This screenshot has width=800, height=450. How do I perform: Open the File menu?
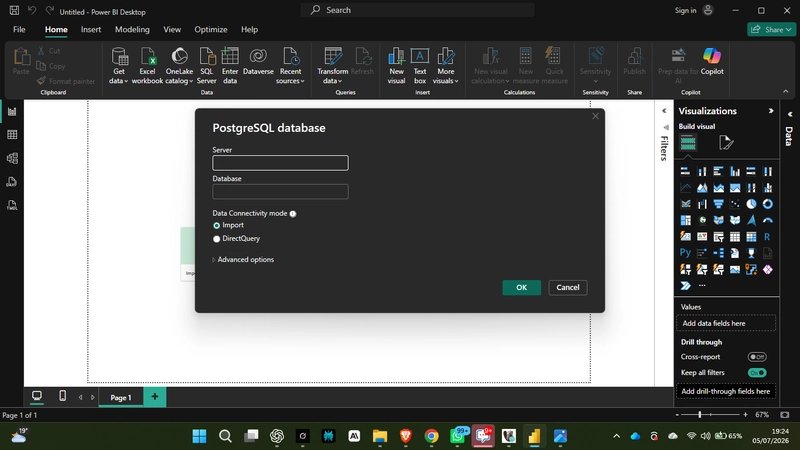(19, 30)
